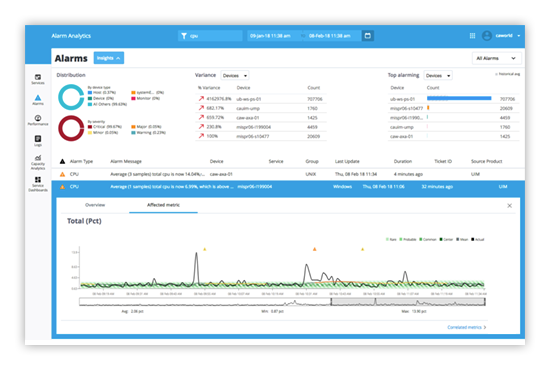550x370 pixels.
Task: Click cauim-ump in Top alarming list
Action: point(402,127)
